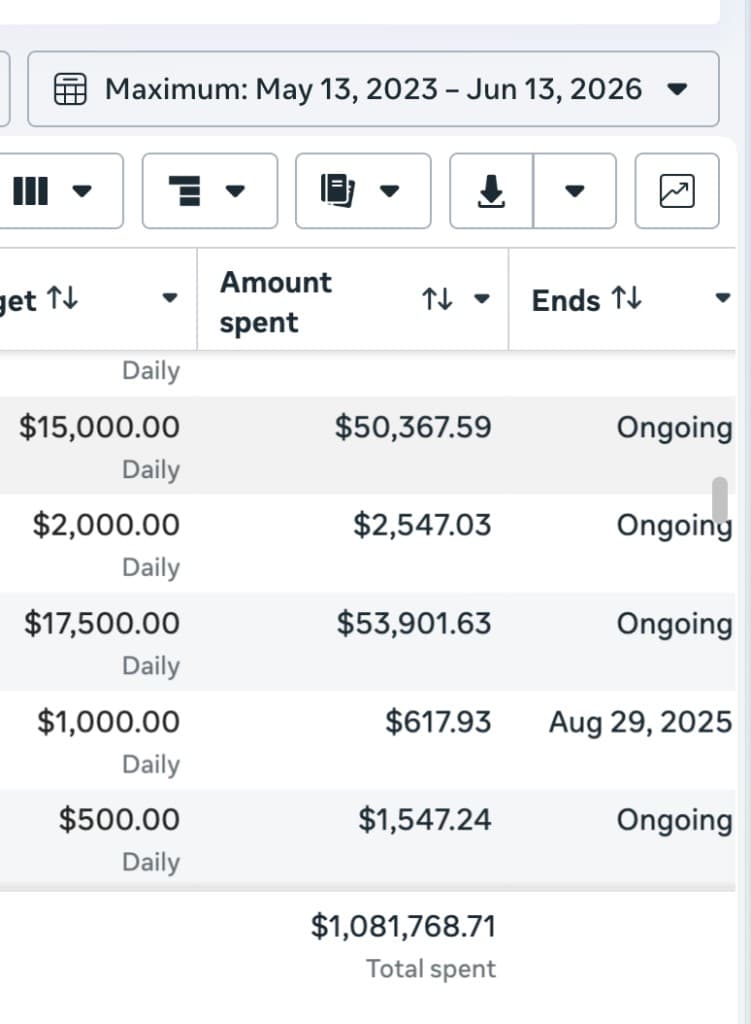751x1024 pixels.
Task: Click the reports icon
Action: 338,191
